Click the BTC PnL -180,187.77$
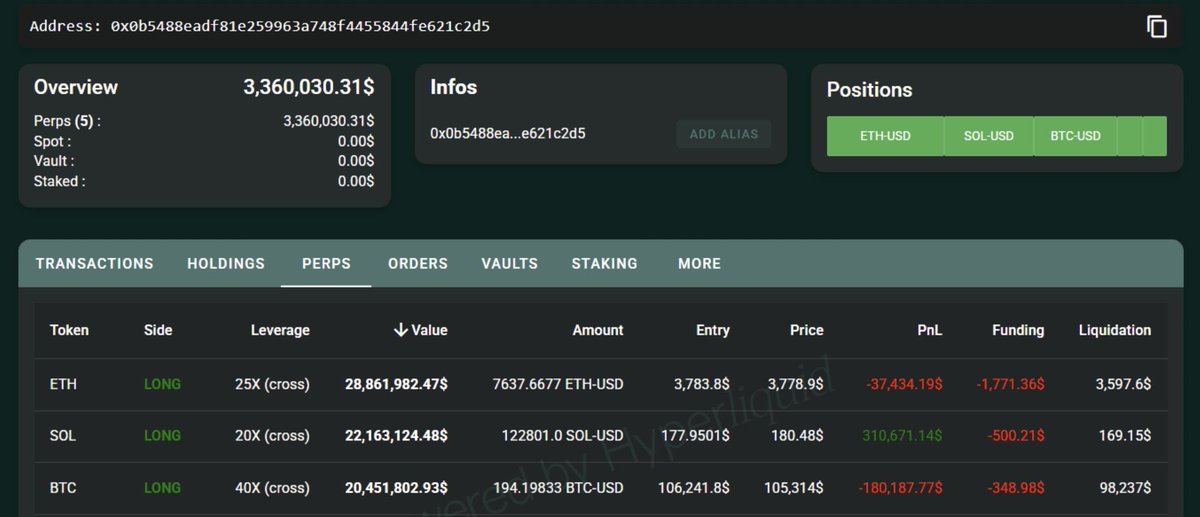1200x517 pixels. (900, 487)
